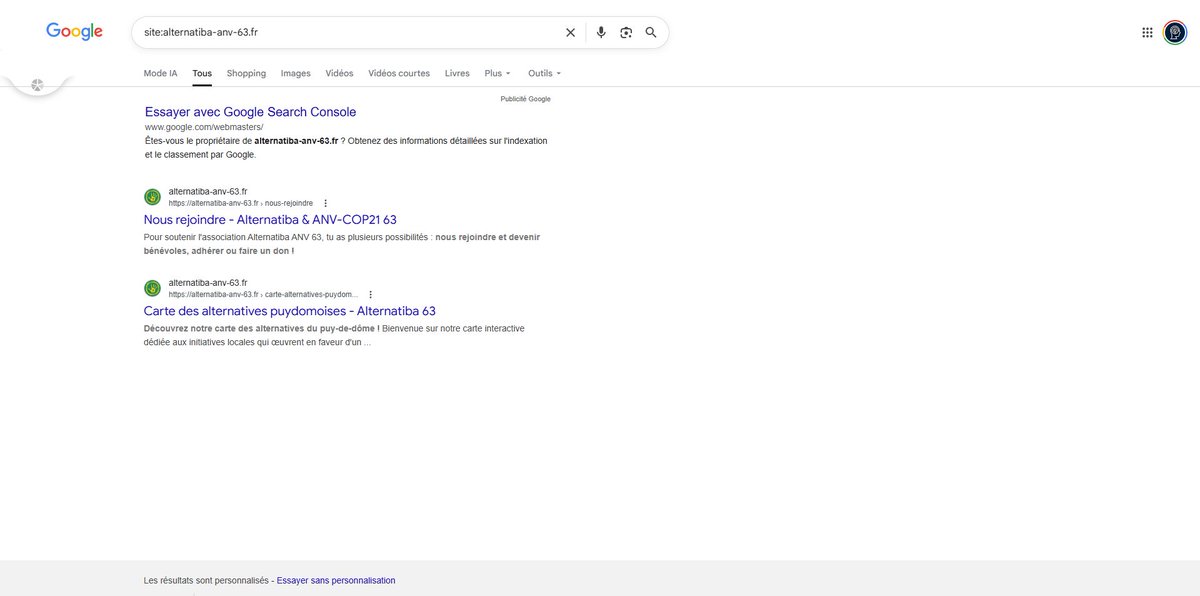The height and width of the screenshot is (596, 1200).
Task: Open Google Lens image search icon
Action: click(x=626, y=32)
